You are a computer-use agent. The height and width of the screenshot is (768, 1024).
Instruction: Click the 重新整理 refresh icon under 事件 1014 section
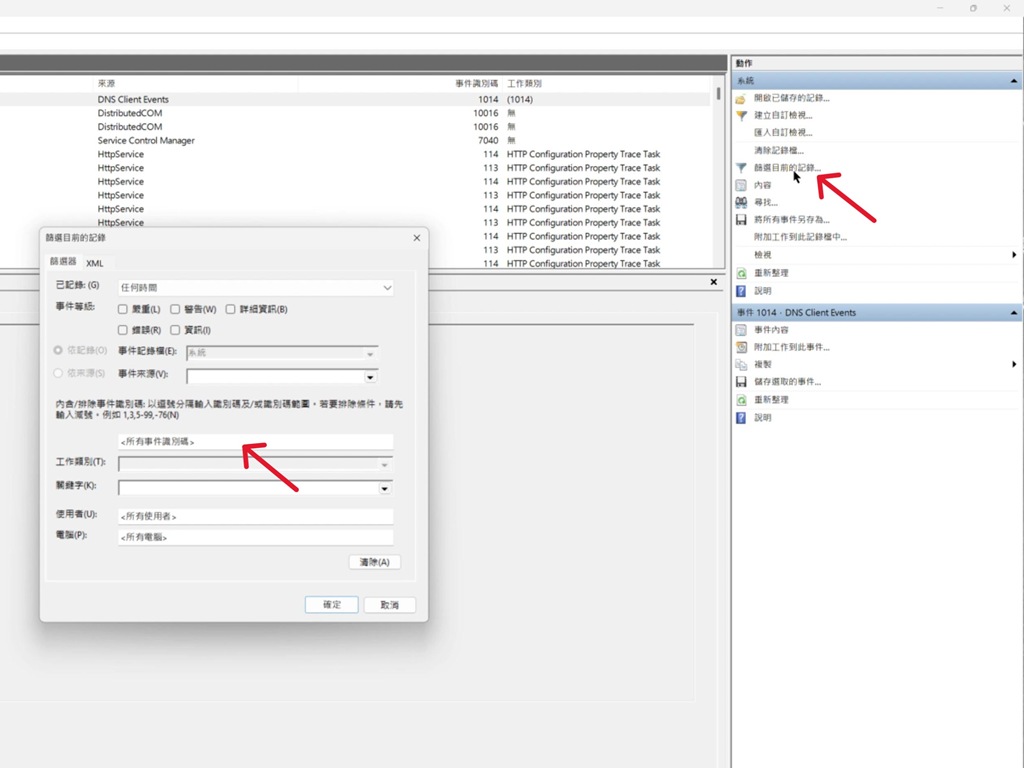coord(741,400)
